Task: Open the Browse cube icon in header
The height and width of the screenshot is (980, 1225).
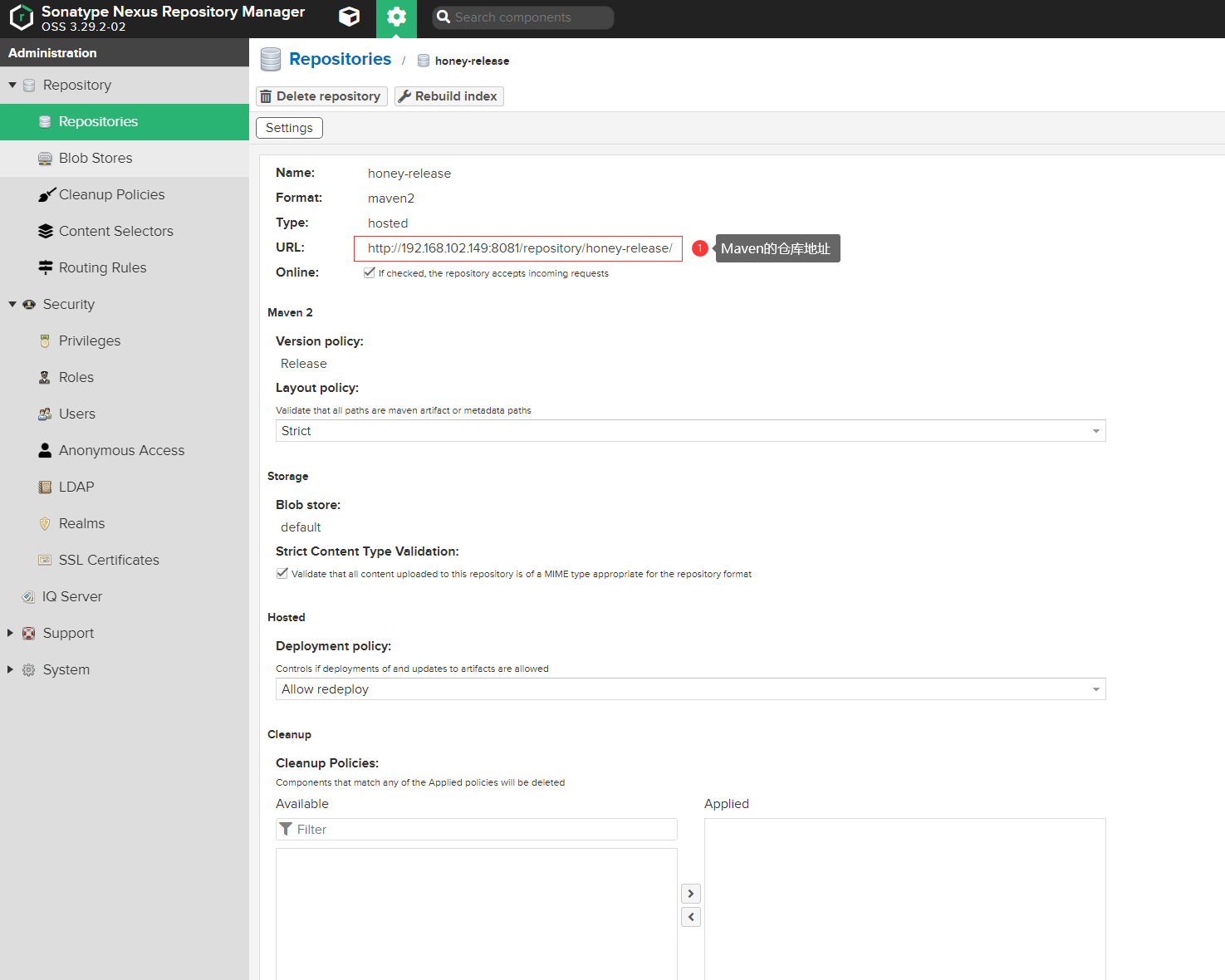Action: [350, 17]
